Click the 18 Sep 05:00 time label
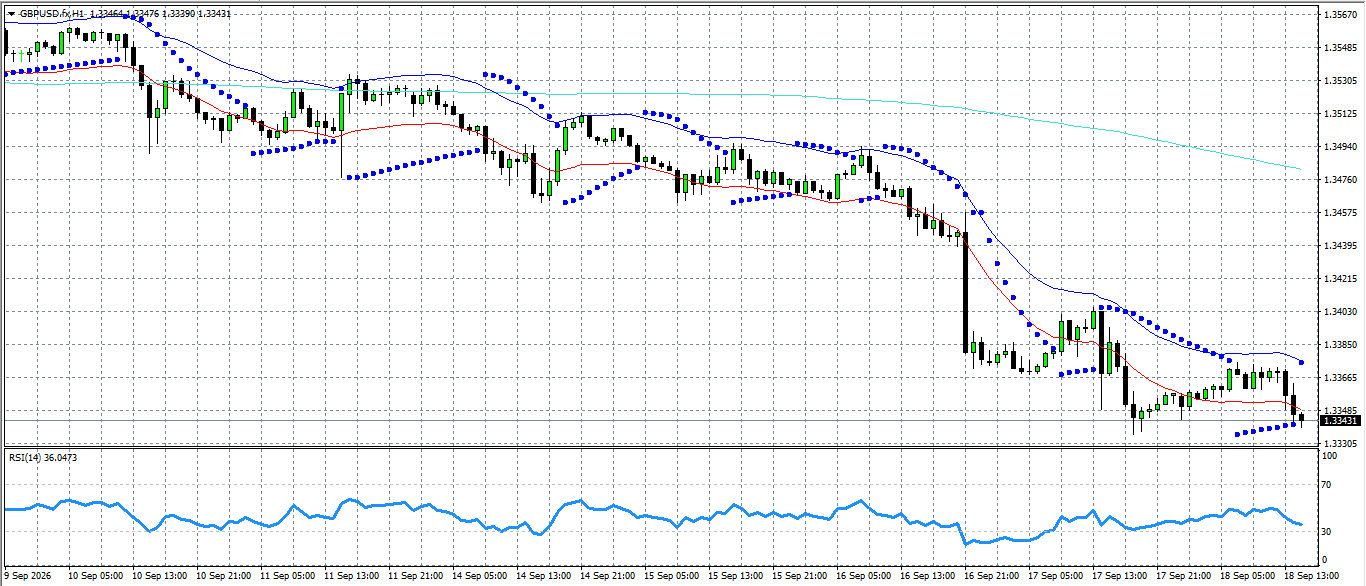1366x586 pixels. 1248,577
